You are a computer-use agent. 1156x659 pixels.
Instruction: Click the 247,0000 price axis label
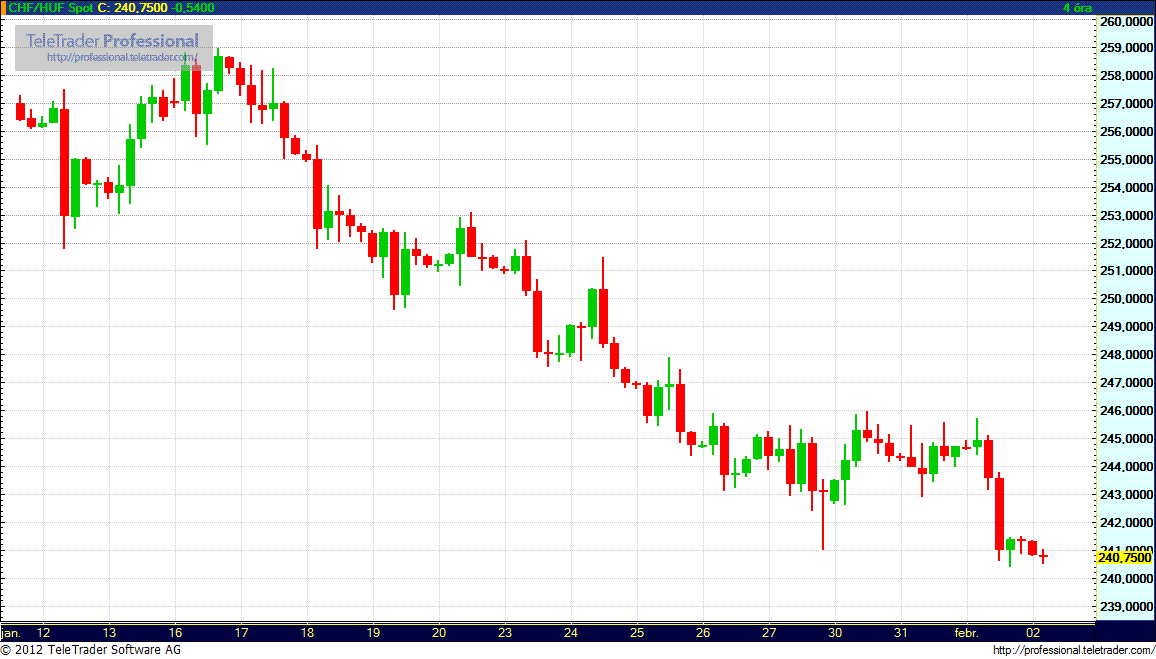pyautogui.click(x=1127, y=383)
